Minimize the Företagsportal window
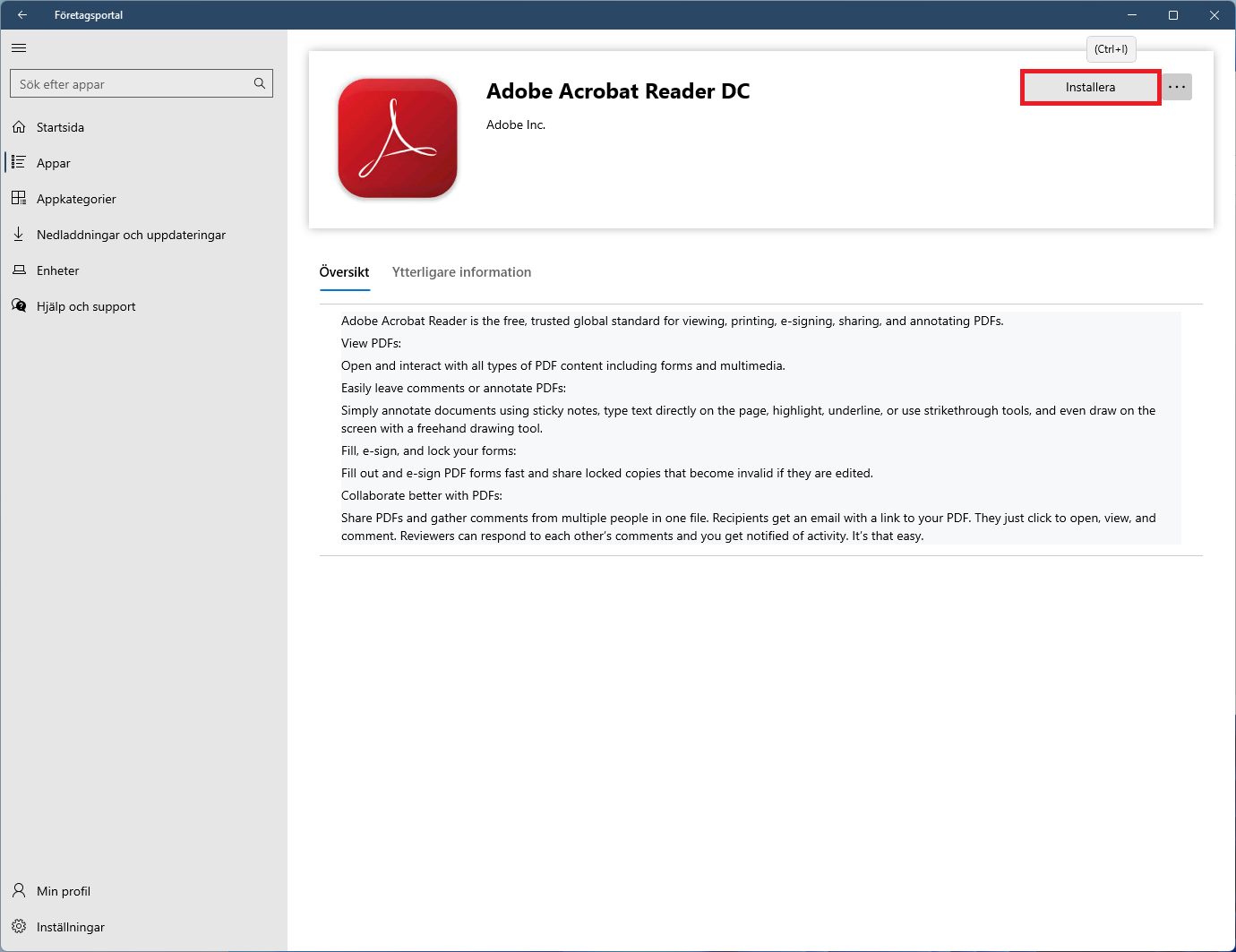This screenshot has height=952, width=1236. (1132, 15)
